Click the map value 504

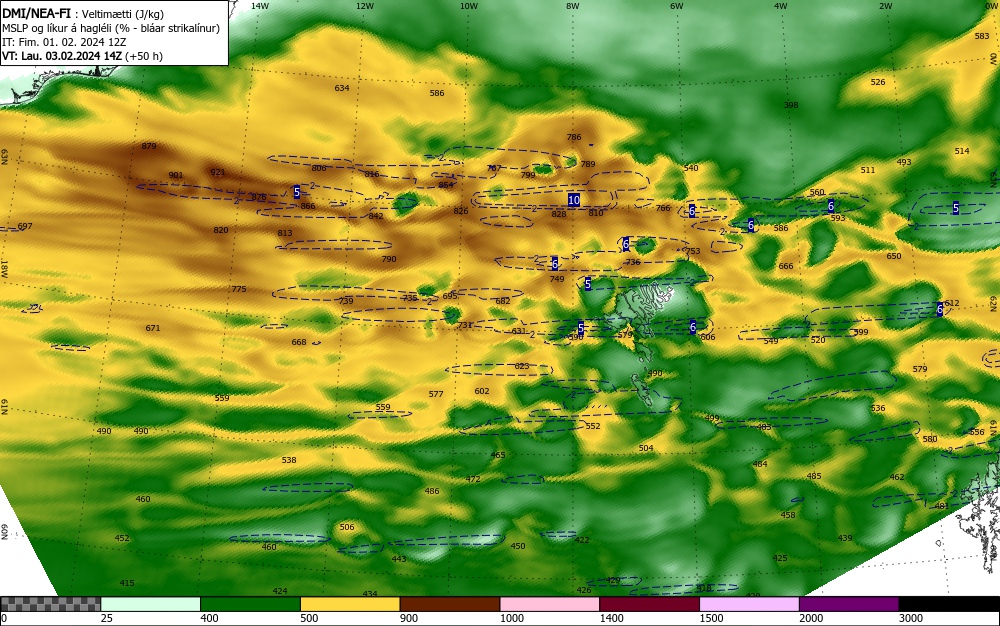(646, 448)
